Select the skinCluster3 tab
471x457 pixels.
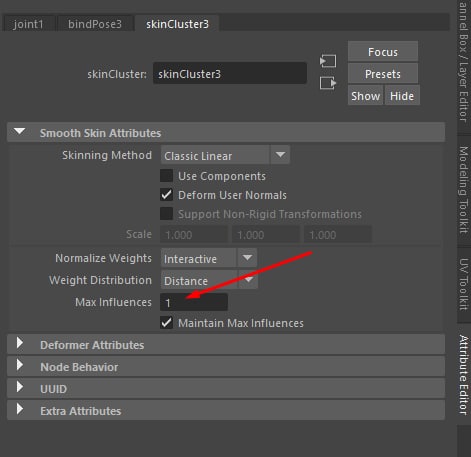click(x=177, y=24)
